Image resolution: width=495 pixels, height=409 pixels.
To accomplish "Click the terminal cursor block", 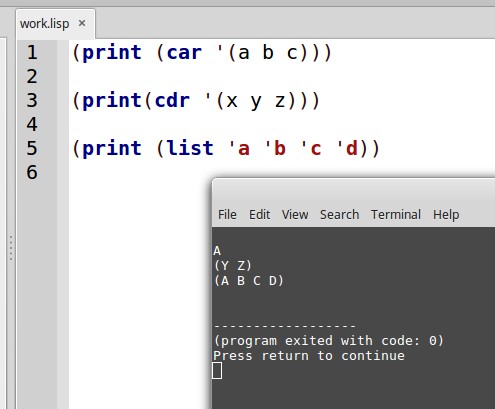I will coord(217,371).
